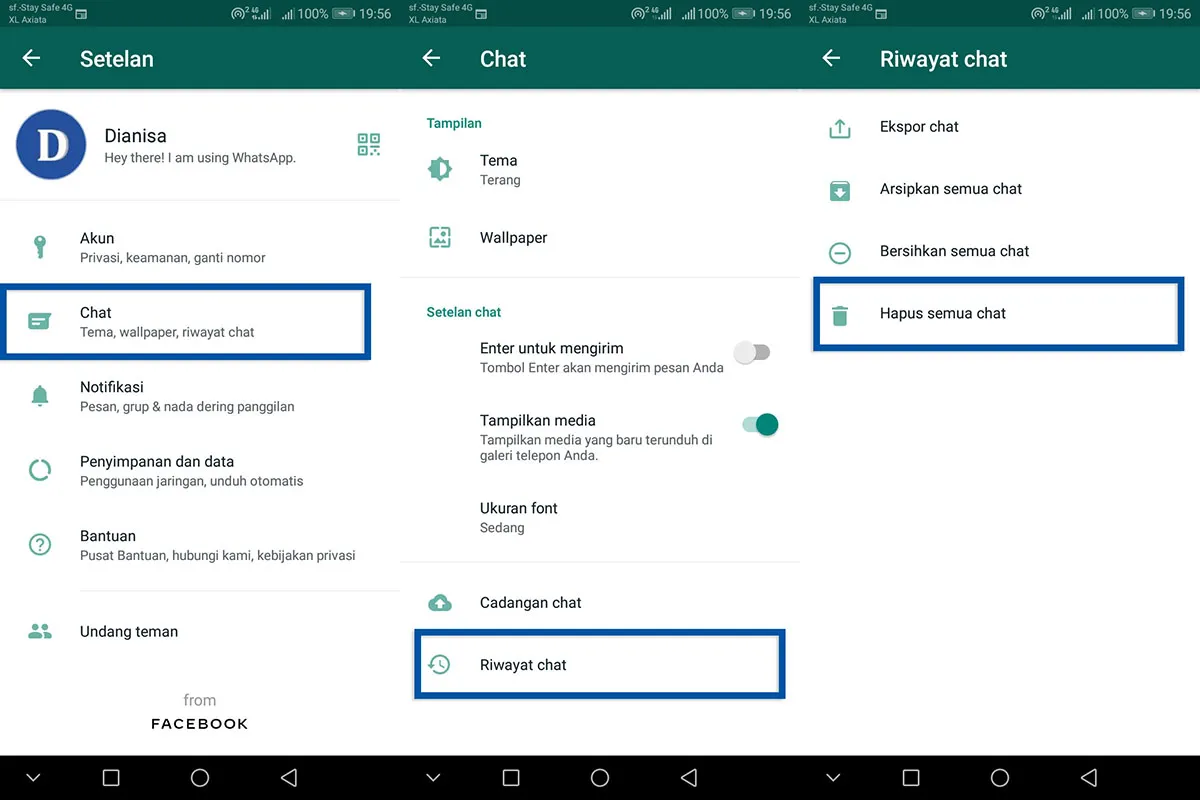The height and width of the screenshot is (800, 1200).
Task: Click the Cadangan chat cloud icon
Action: click(x=440, y=602)
